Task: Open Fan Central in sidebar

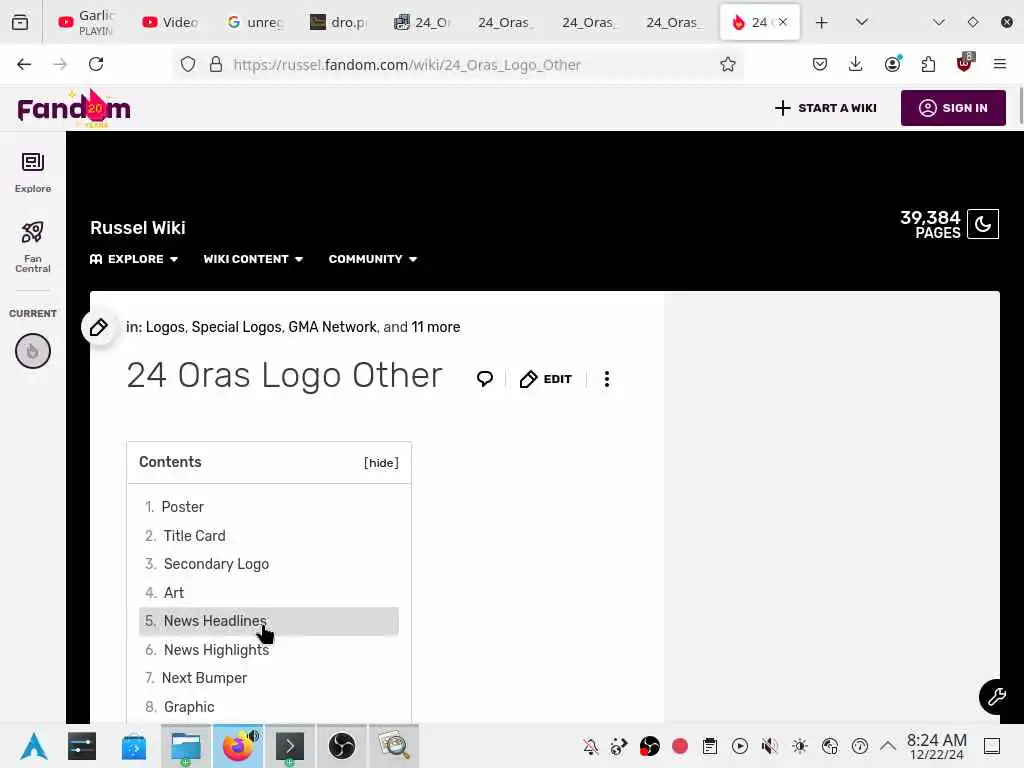Action: [x=33, y=247]
